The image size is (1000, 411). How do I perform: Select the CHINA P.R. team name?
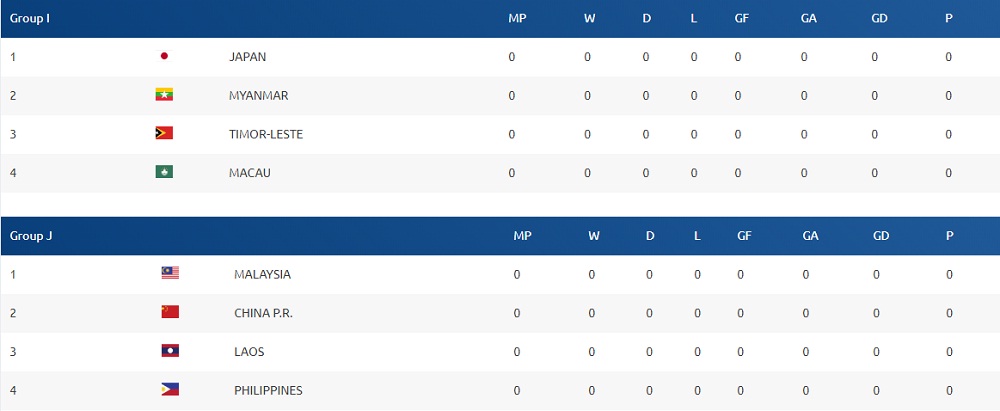263,313
